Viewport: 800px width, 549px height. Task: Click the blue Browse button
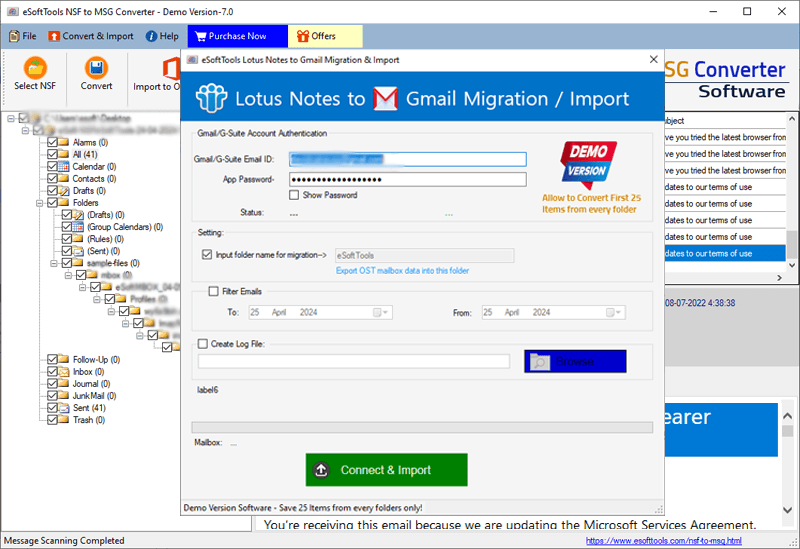(575, 361)
